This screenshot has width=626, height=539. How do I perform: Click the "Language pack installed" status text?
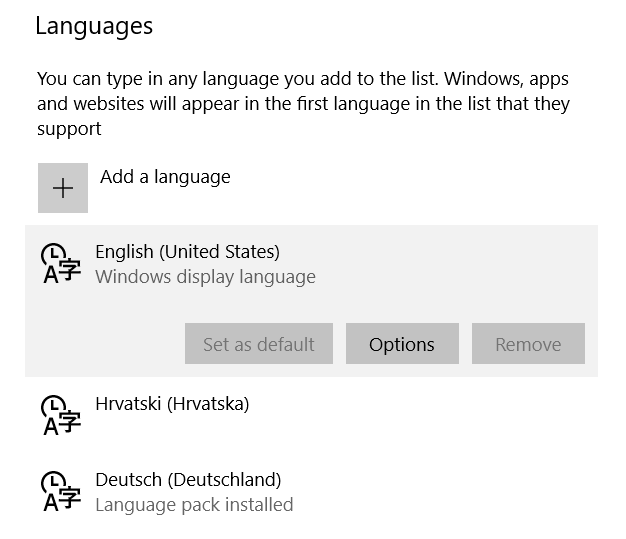pos(194,505)
